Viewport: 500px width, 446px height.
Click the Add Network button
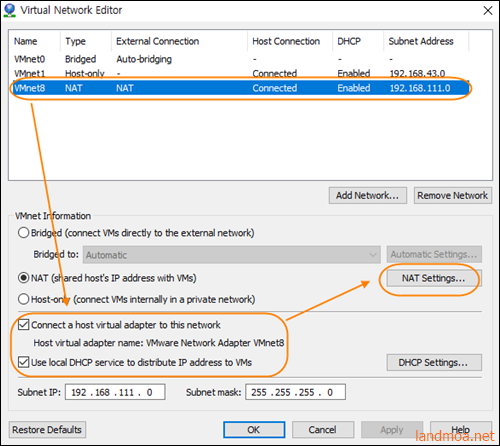coord(368,195)
